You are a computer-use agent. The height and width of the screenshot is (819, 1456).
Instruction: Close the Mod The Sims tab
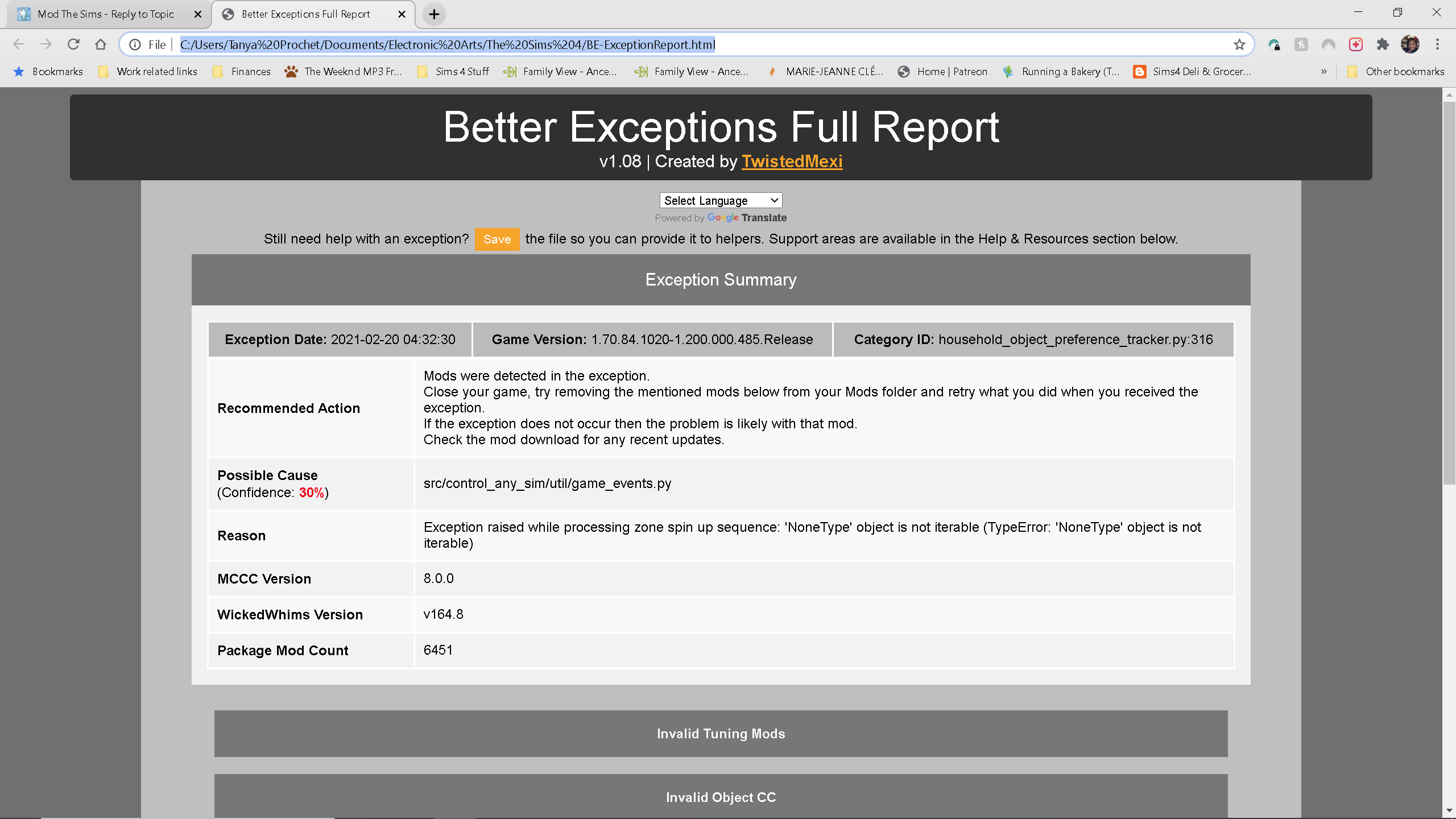click(198, 14)
